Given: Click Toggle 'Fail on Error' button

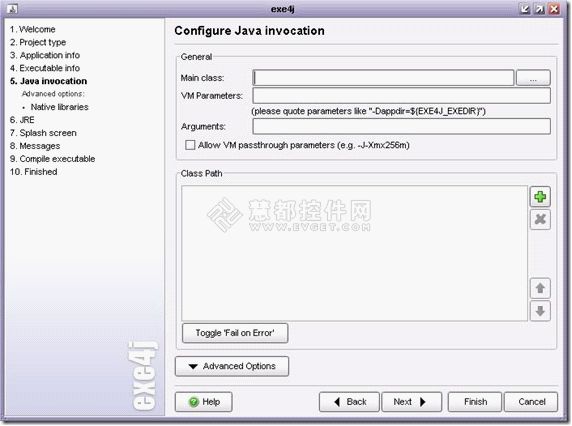Looking at the screenshot, I should click(x=235, y=333).
